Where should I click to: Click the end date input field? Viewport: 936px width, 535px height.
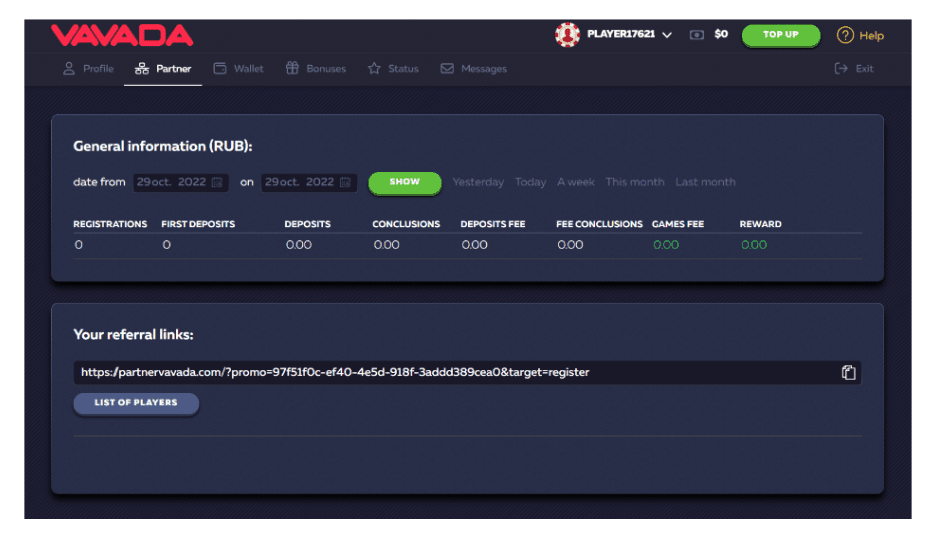tap(309, 182)
